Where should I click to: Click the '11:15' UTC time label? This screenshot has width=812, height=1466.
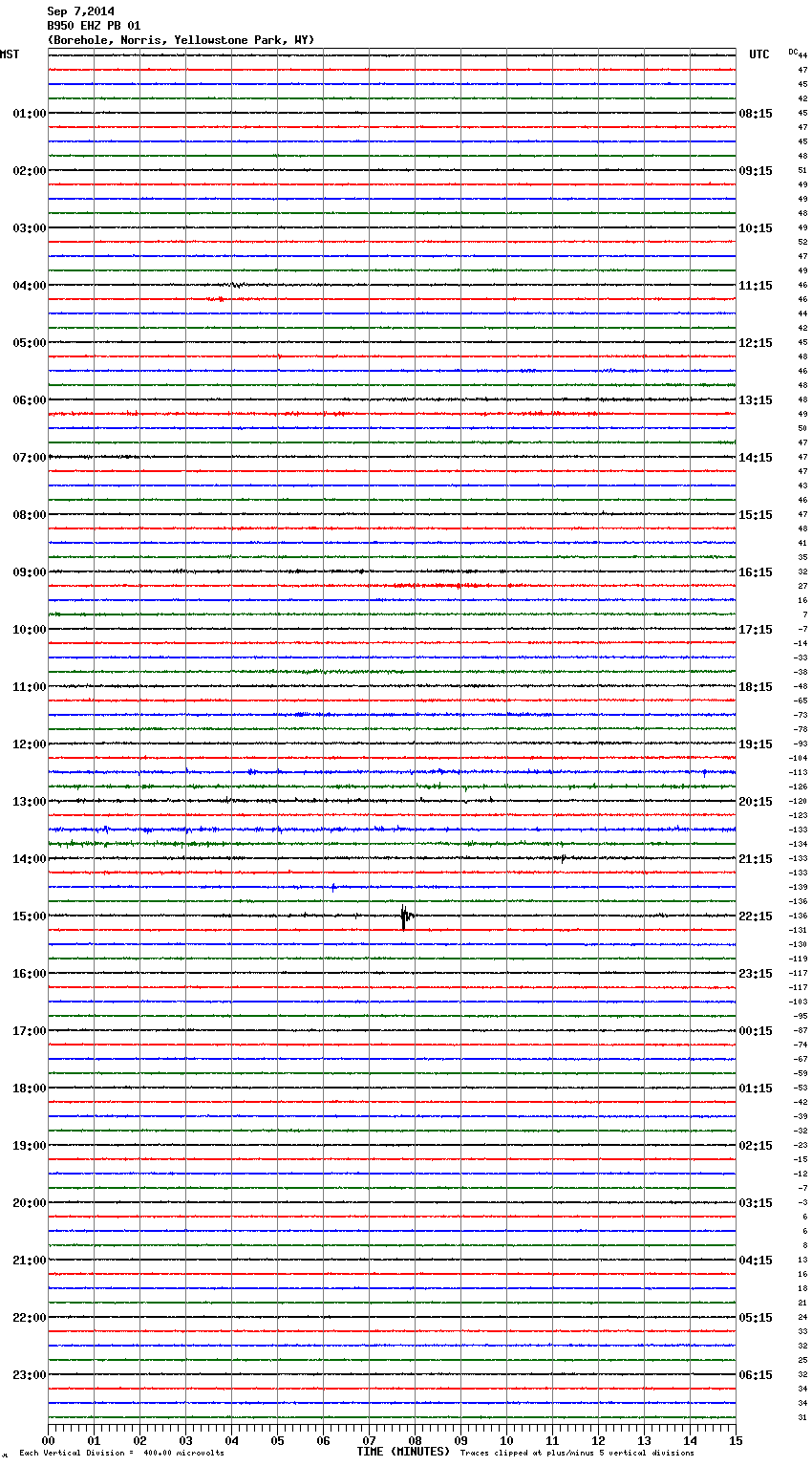tap(756, 286)
